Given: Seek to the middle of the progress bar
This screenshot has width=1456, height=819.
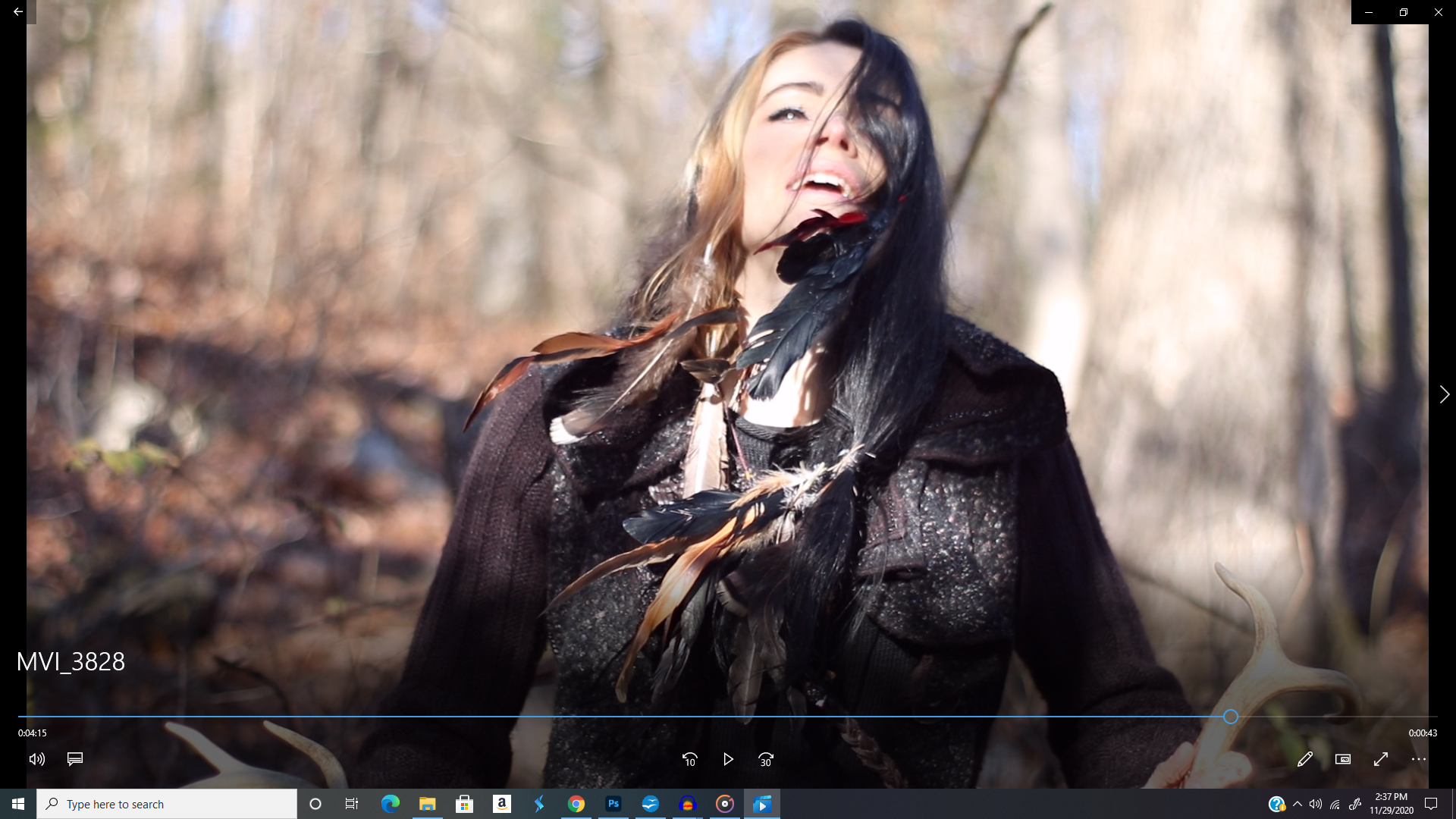Looking at the screenshot, I should 728,717.
